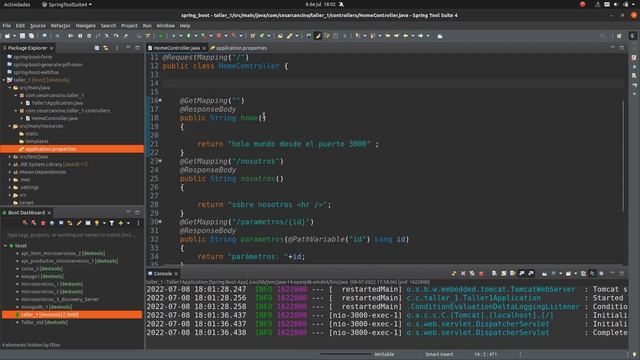Click the Save All toolbar icon

coord(31,36)
